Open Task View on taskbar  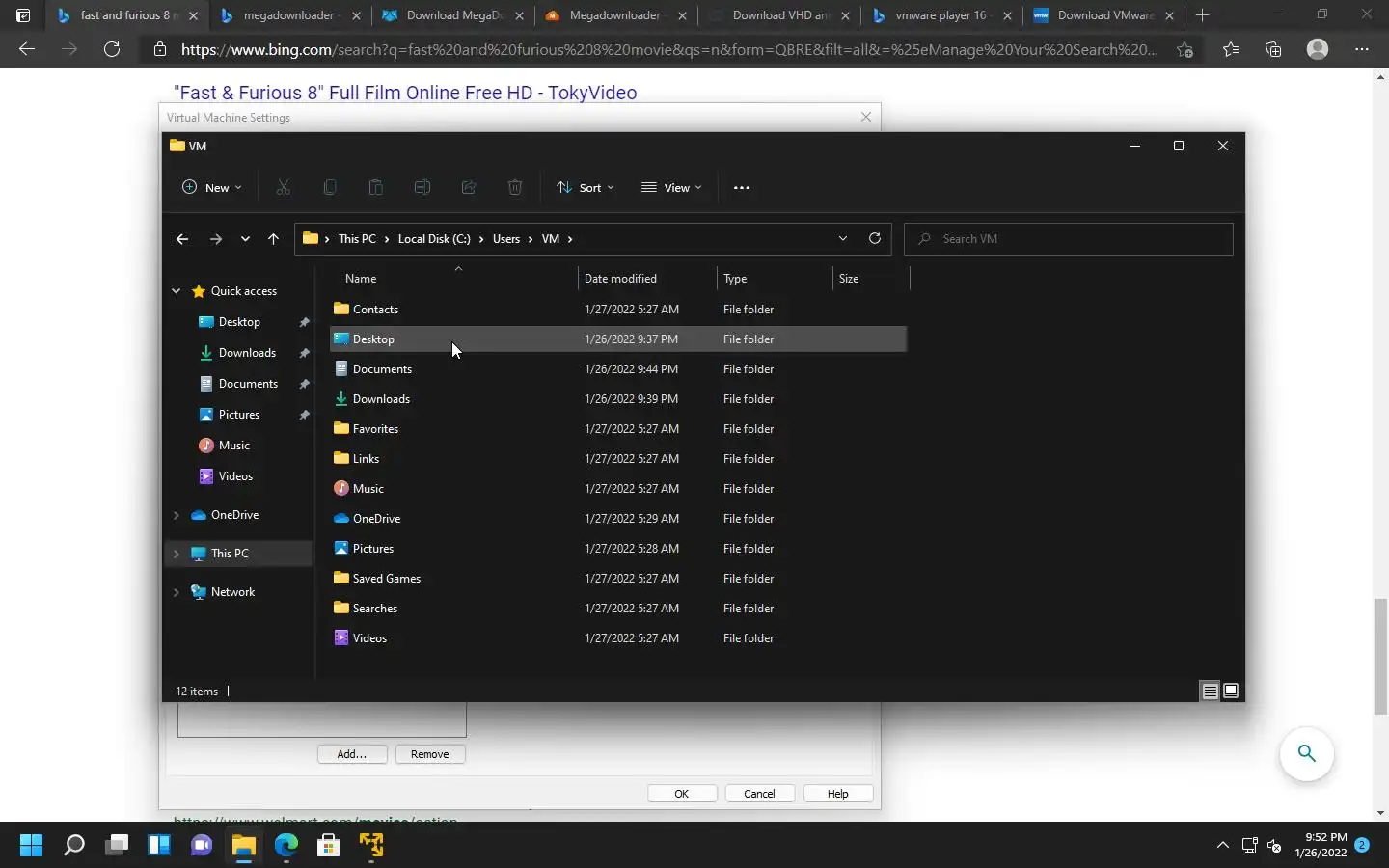[117, 846]
